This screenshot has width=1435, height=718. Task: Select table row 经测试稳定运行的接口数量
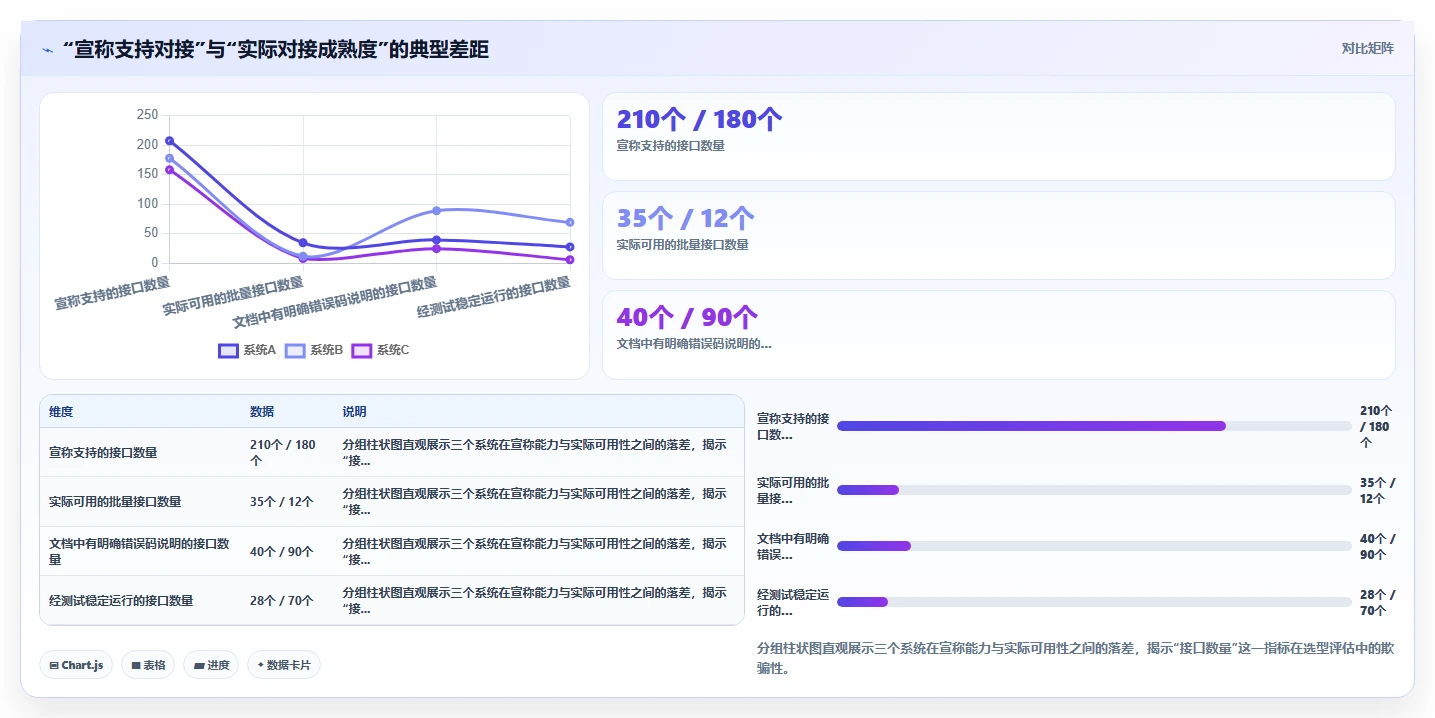click(392, 600)
